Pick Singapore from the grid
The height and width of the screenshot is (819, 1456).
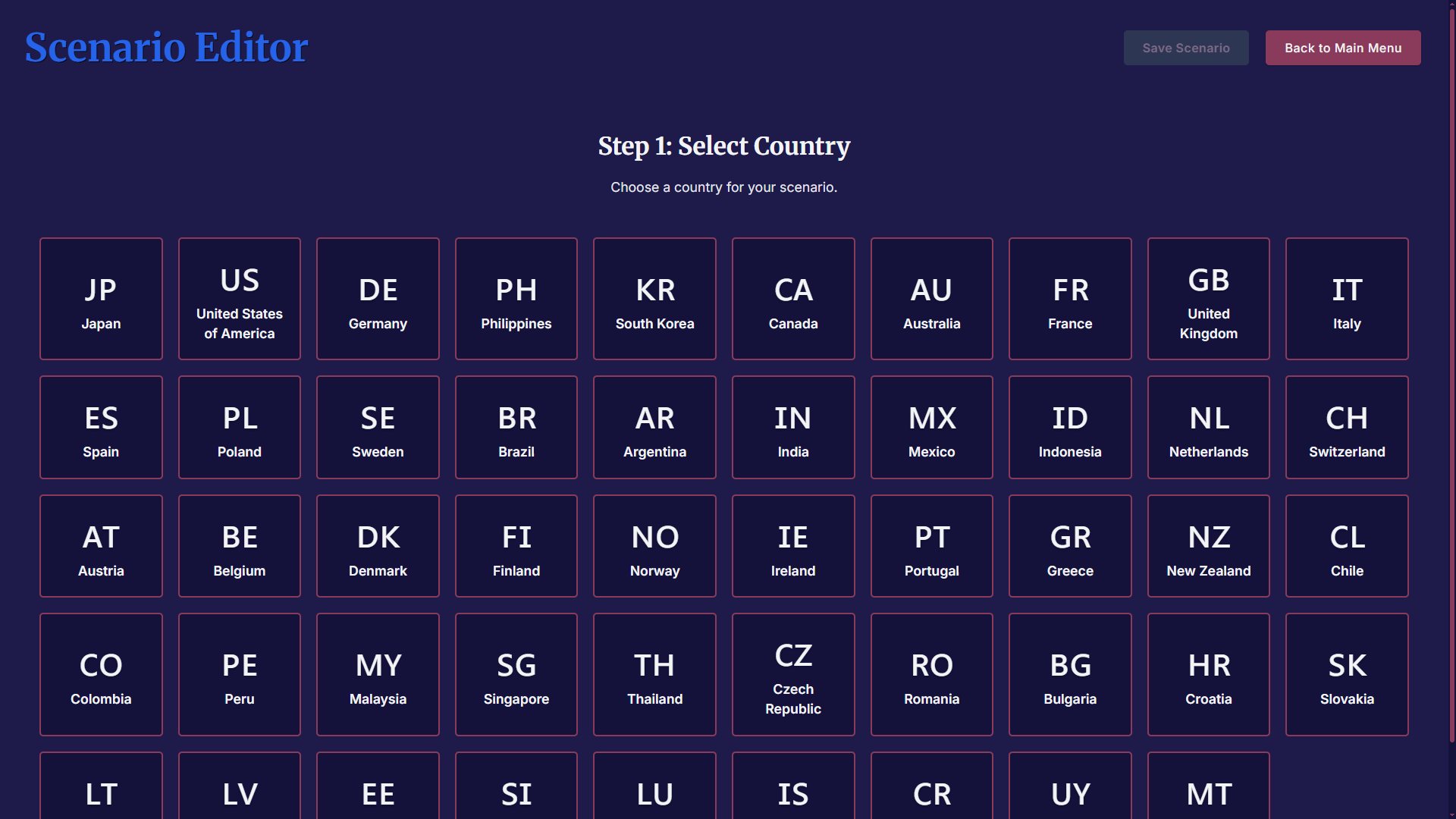[x=516, y=675]
